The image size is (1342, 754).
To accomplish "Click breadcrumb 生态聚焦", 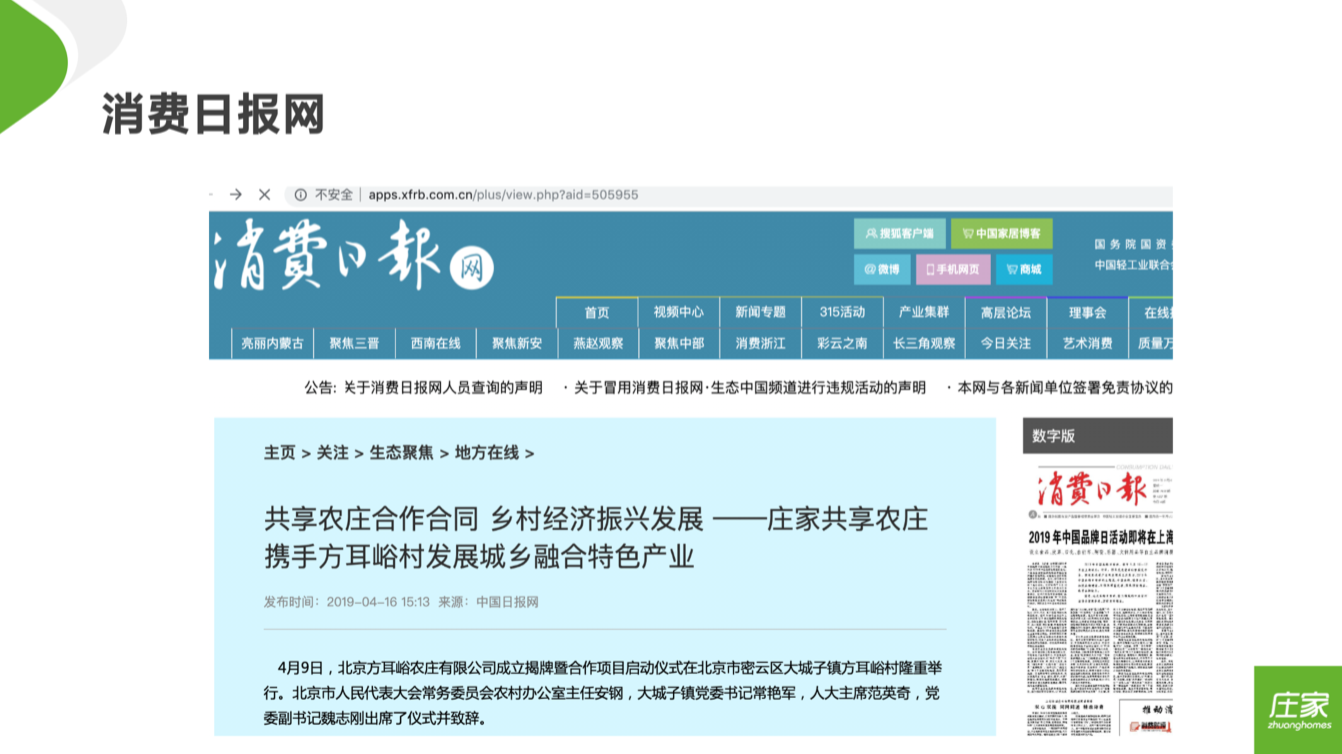I will click(402, 453).
